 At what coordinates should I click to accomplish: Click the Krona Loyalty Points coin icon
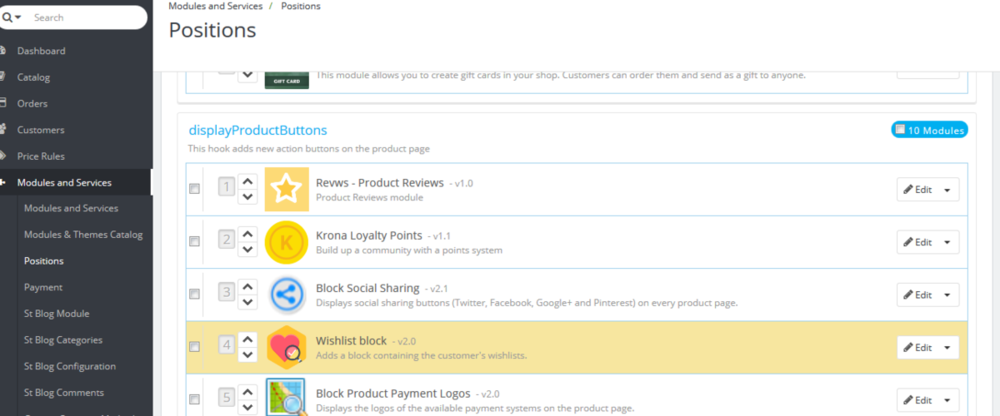tap(287, 242)
